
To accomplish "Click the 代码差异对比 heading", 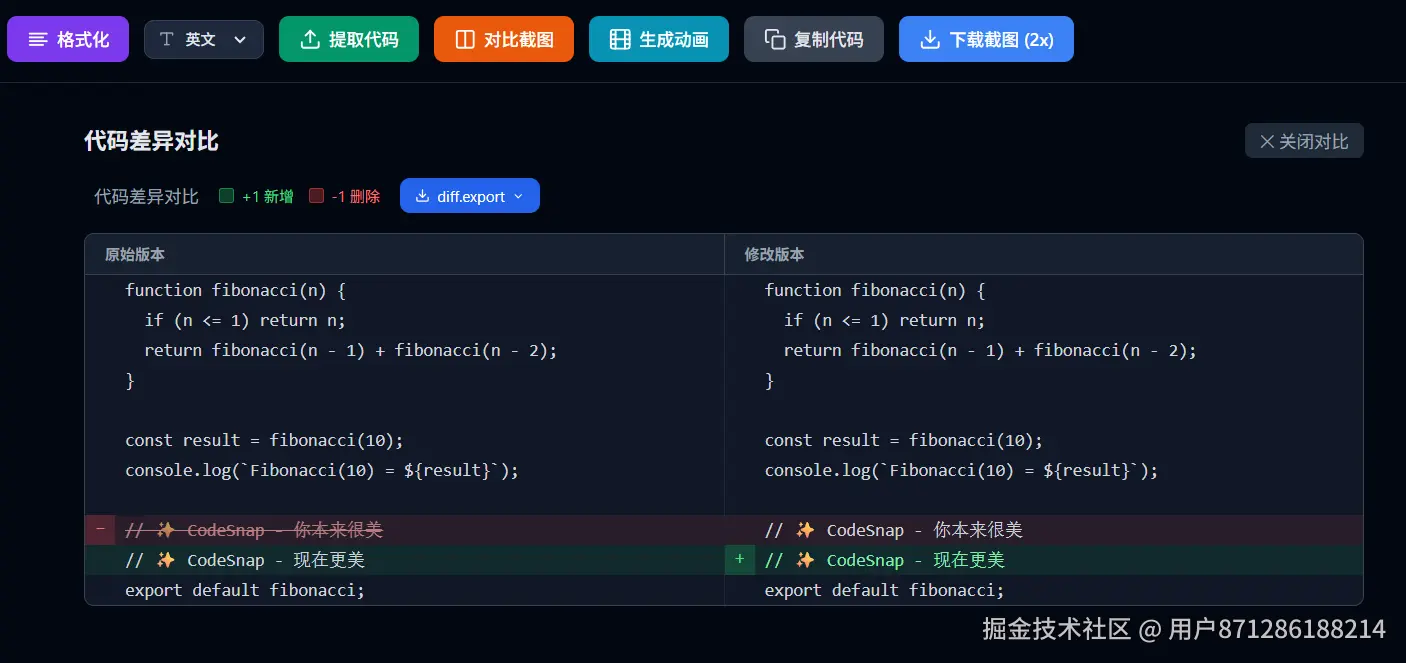I will click(x=151, y=141).
